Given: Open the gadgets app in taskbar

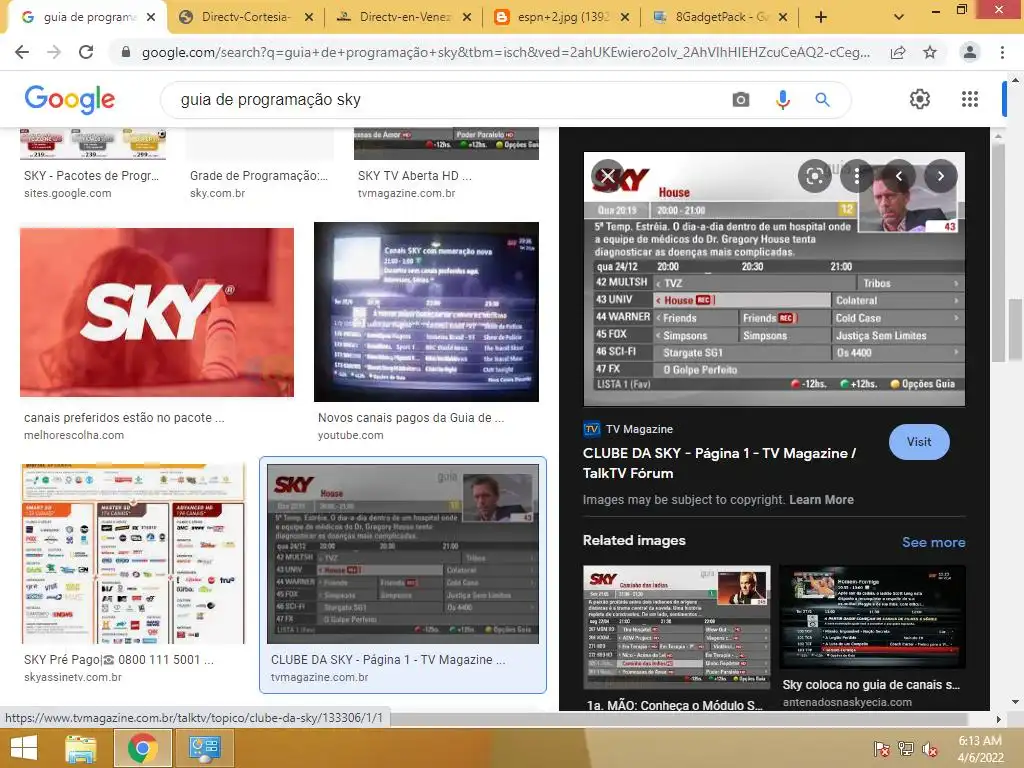Looking at the screenshot, I should pos(204,748).
